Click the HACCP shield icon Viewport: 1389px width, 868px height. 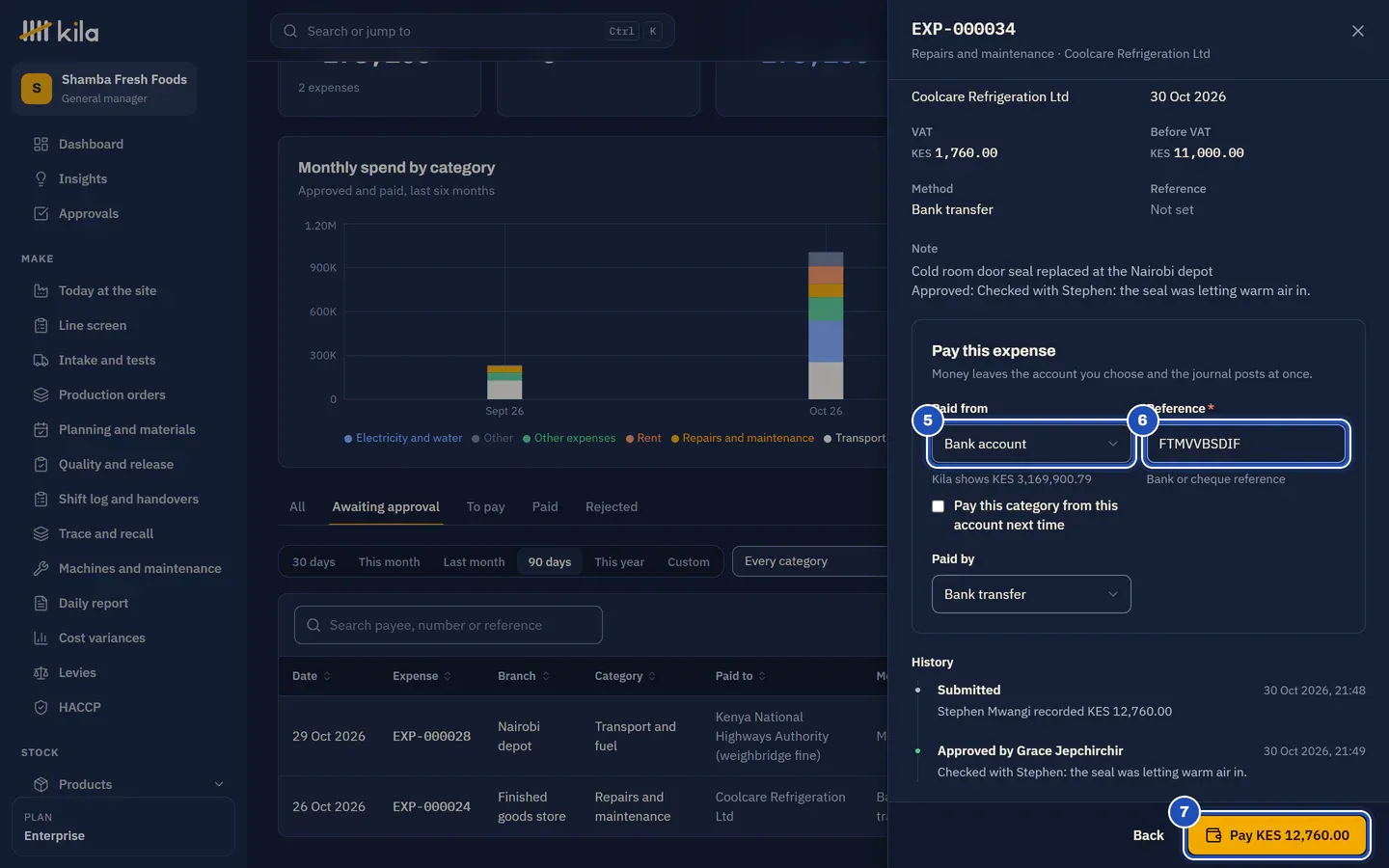pos(41,708)
